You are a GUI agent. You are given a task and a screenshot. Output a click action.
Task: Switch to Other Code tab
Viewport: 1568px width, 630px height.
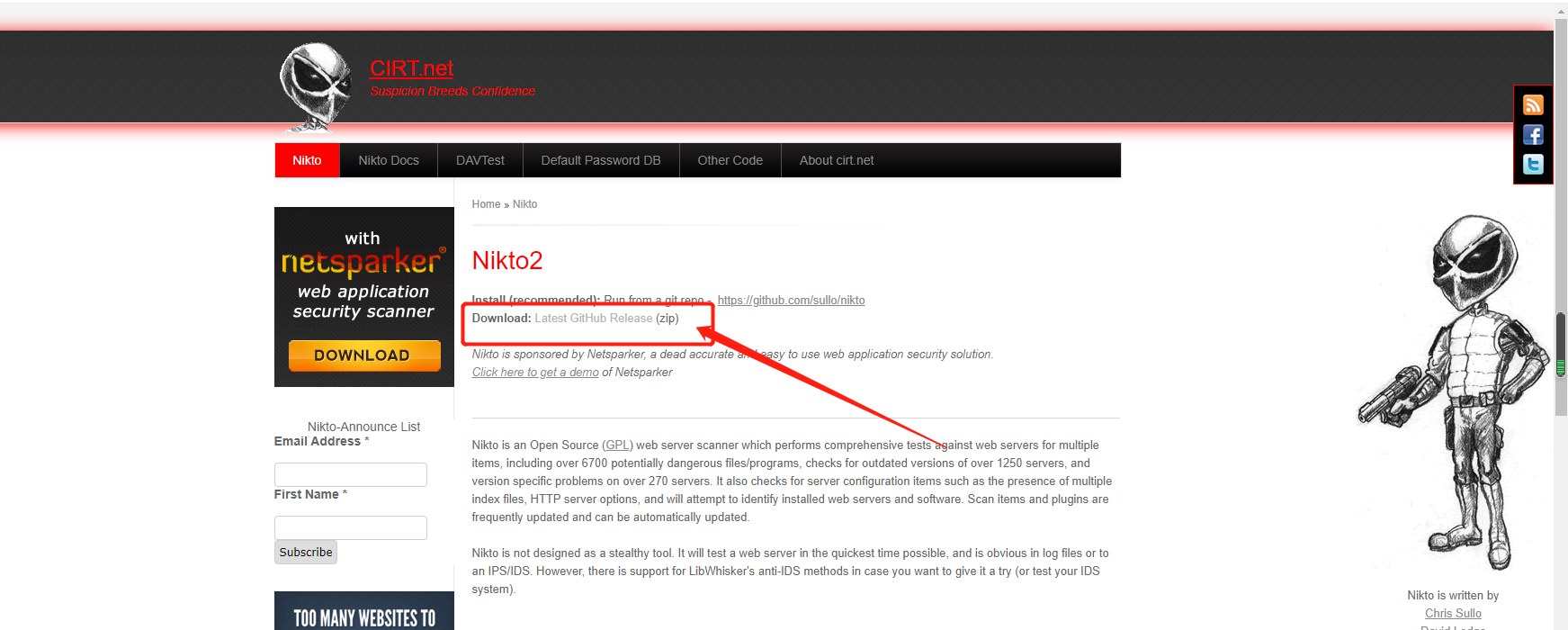click(x=730, y=160)
